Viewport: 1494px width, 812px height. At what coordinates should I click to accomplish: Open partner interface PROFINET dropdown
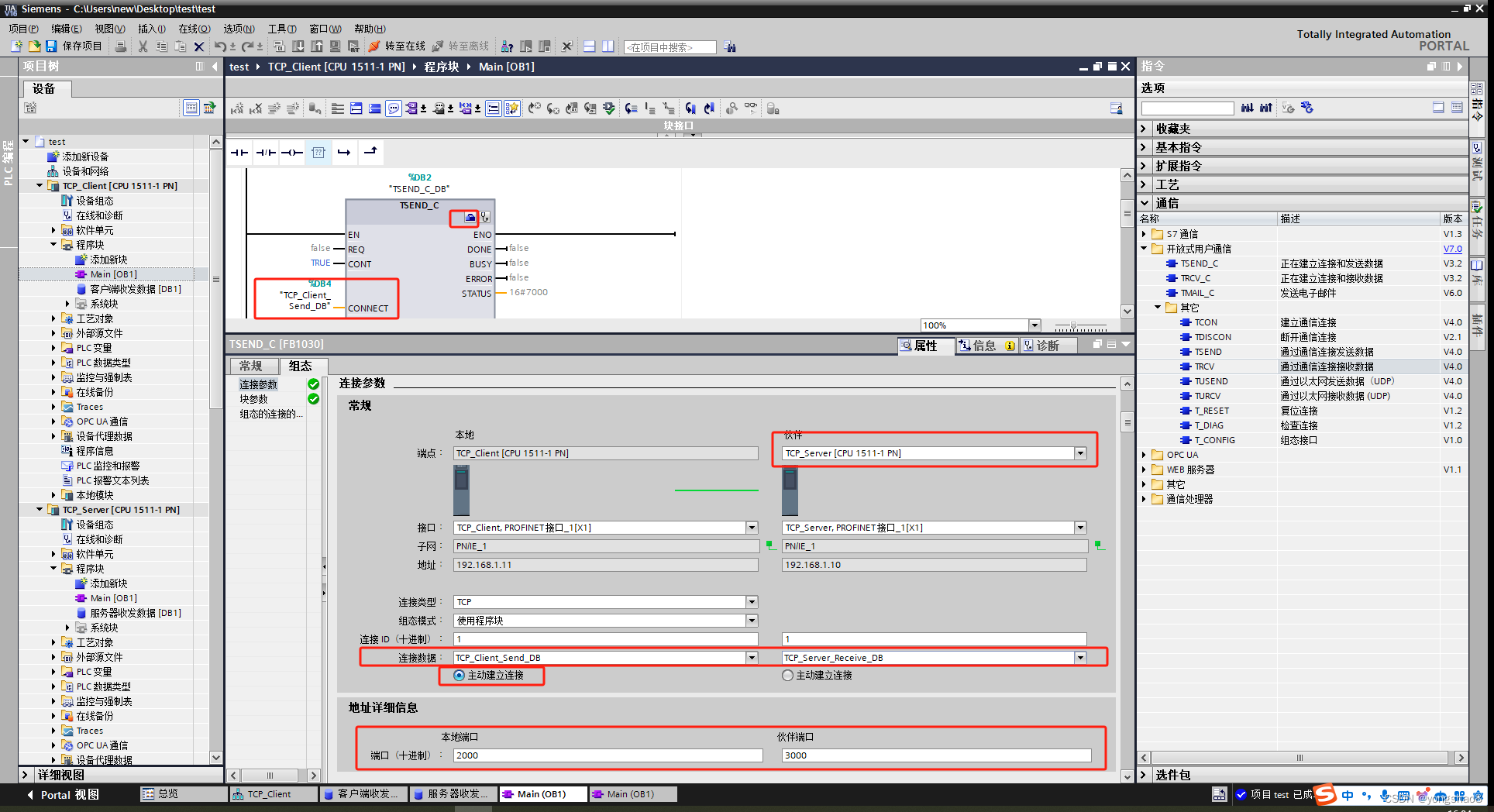(x=1080, y=528)
